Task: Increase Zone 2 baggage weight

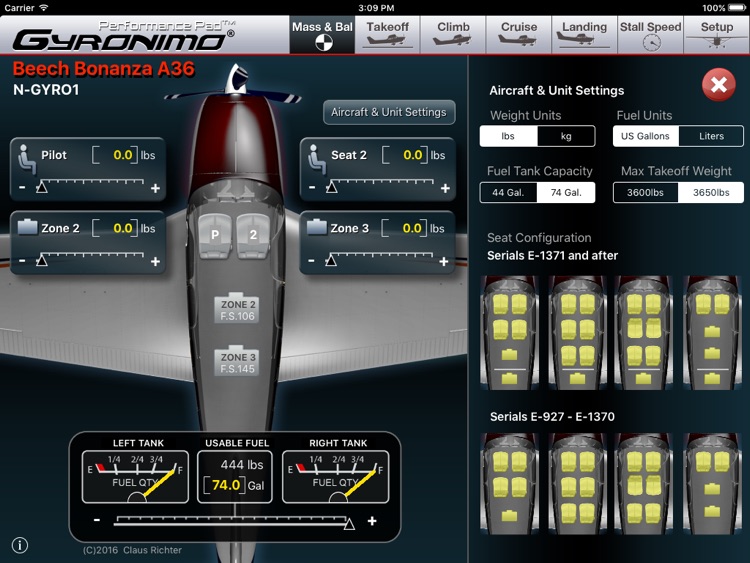Action: coord(155,261)
